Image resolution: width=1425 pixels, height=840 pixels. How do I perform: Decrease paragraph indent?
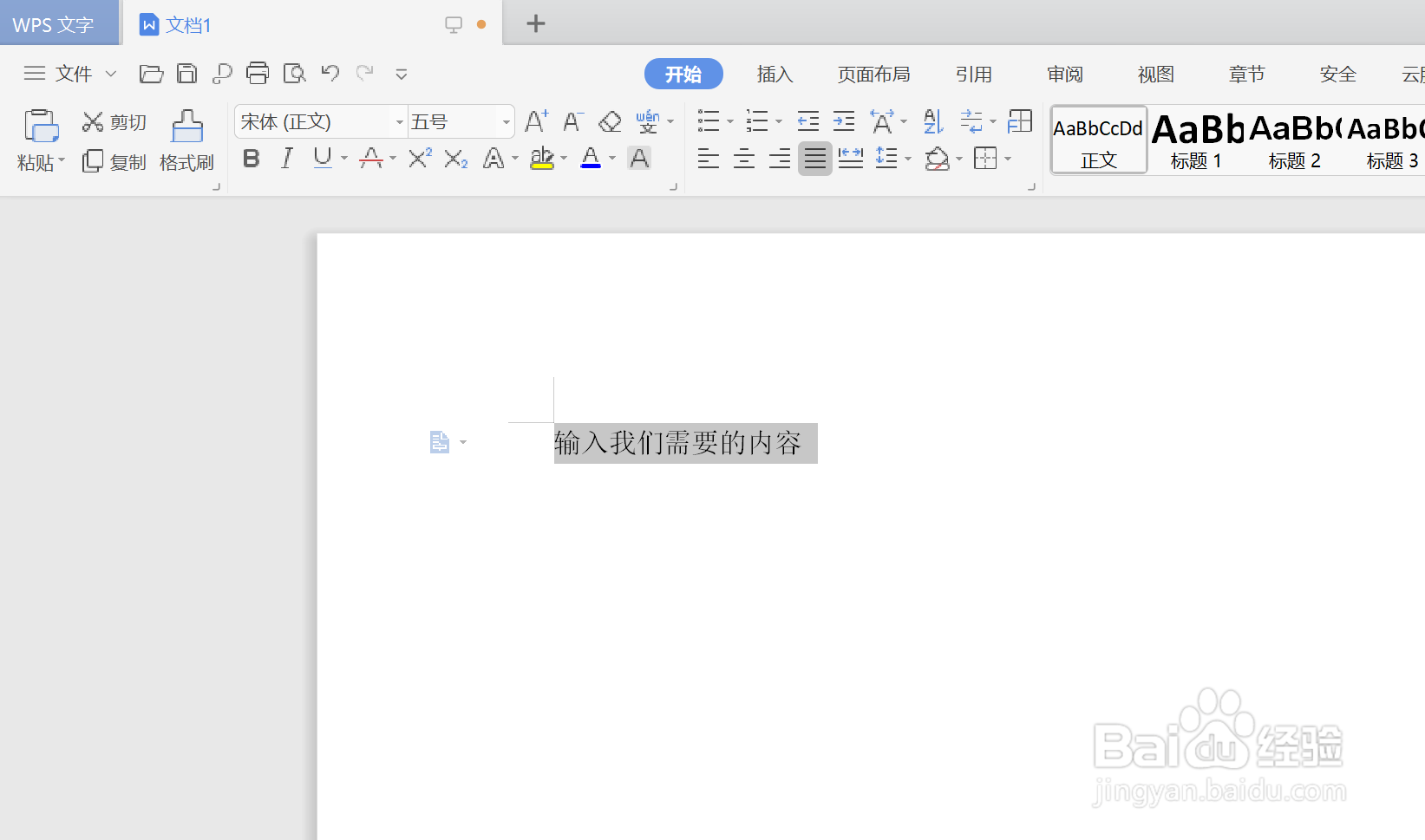coord(808,121)
